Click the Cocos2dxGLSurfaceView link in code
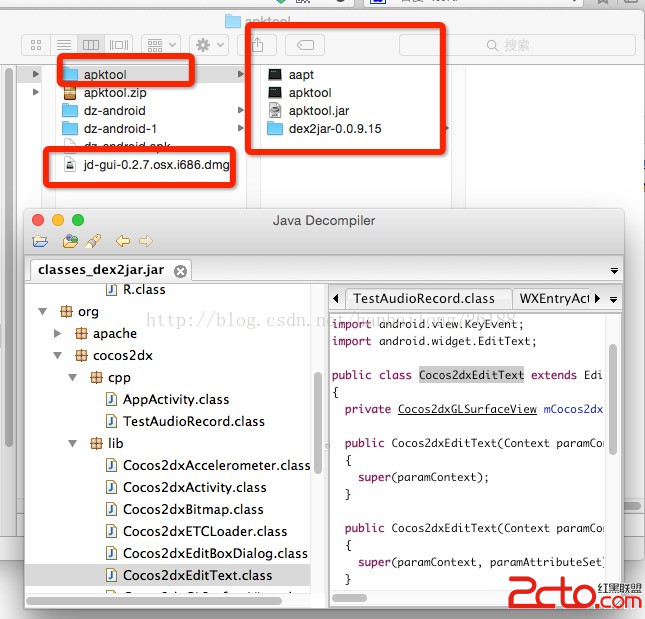The image size is (645, 619). point(468,409)
